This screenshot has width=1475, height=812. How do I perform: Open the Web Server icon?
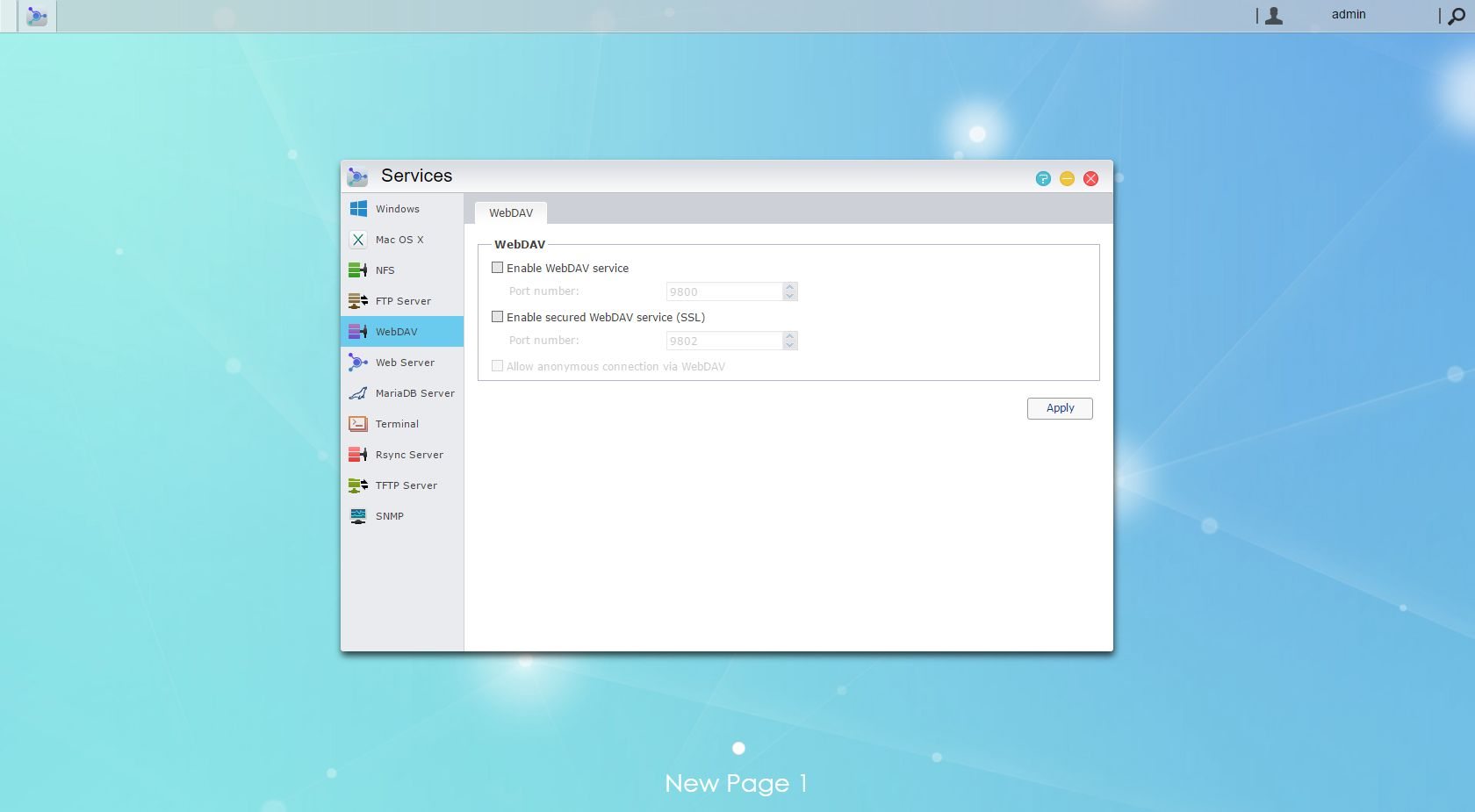358,363
